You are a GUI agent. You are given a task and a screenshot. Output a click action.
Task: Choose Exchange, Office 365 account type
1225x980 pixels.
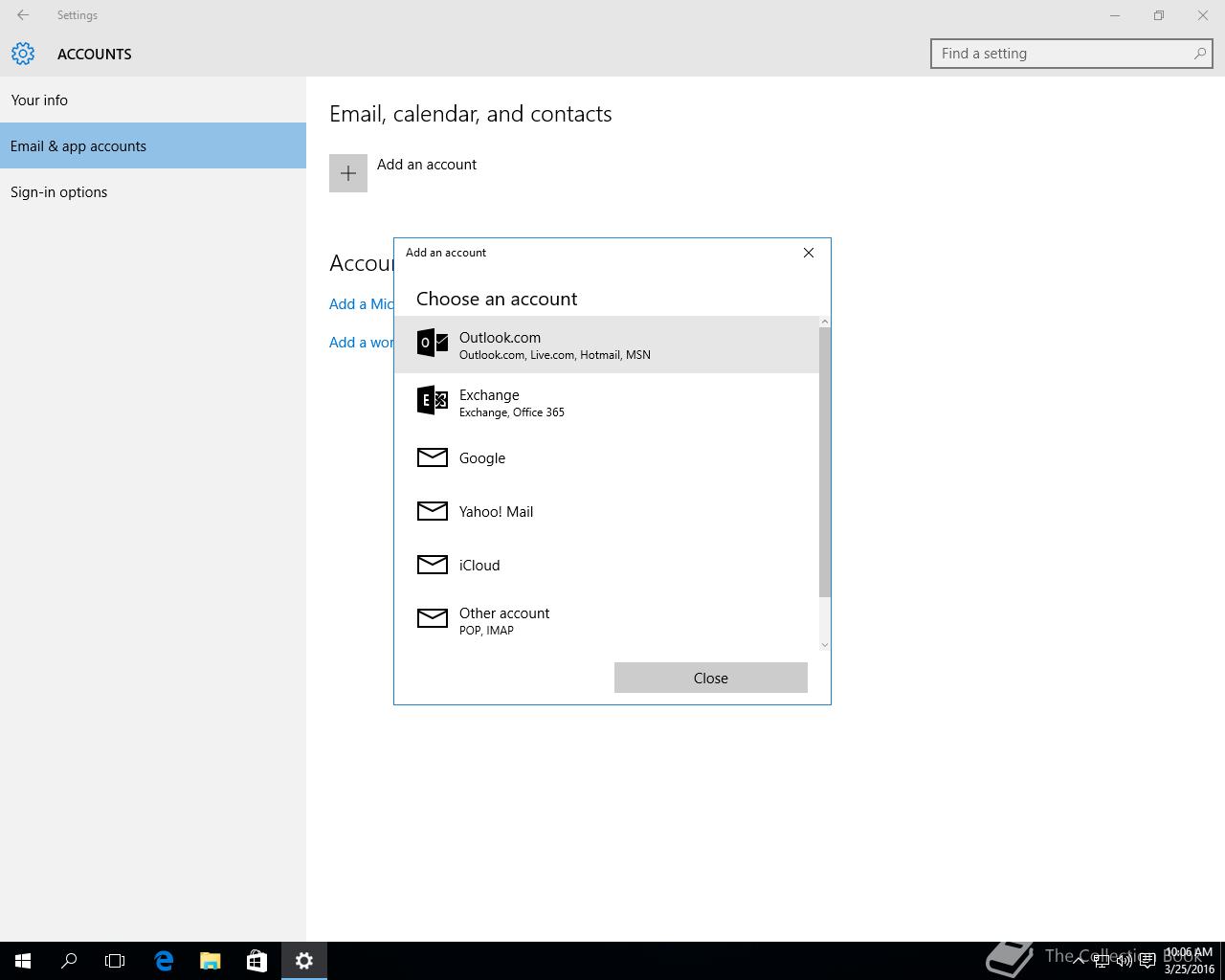pyautogui.click(x=607, y=402)
